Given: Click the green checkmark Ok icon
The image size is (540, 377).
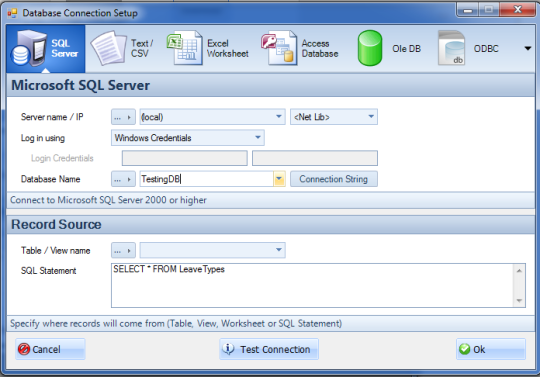Looking at the screenshot, I should (x=465, y=349).
